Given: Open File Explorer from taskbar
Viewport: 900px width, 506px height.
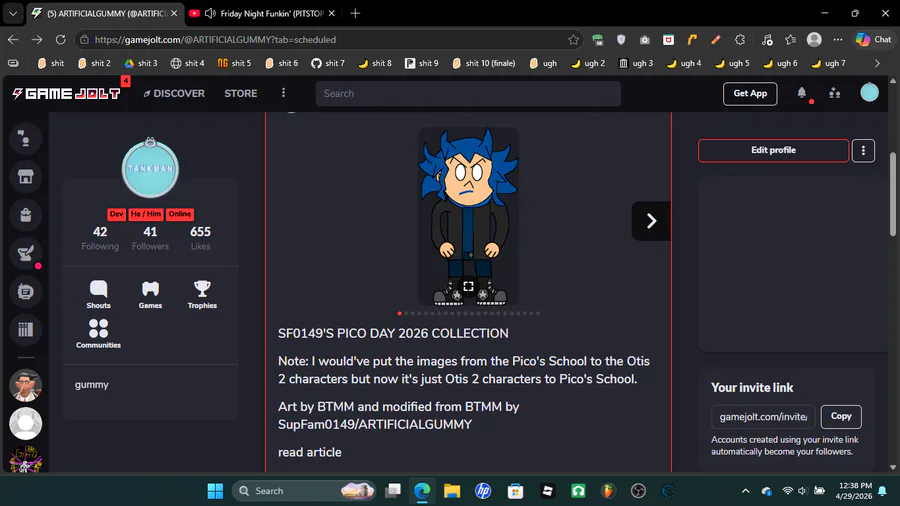Looking at the screenshot, I should pyautogui.click(x=452, y=491).
